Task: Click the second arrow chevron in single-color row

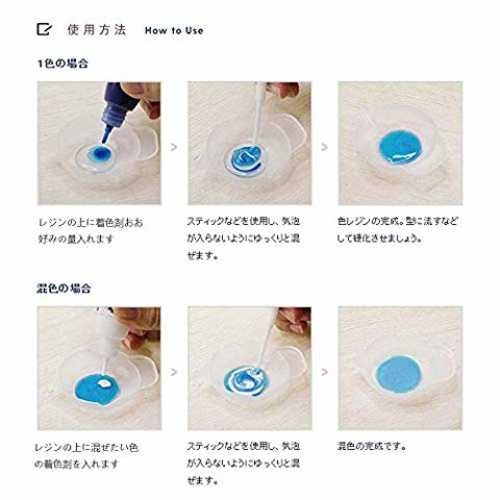Action: click(x=324, y=147)
